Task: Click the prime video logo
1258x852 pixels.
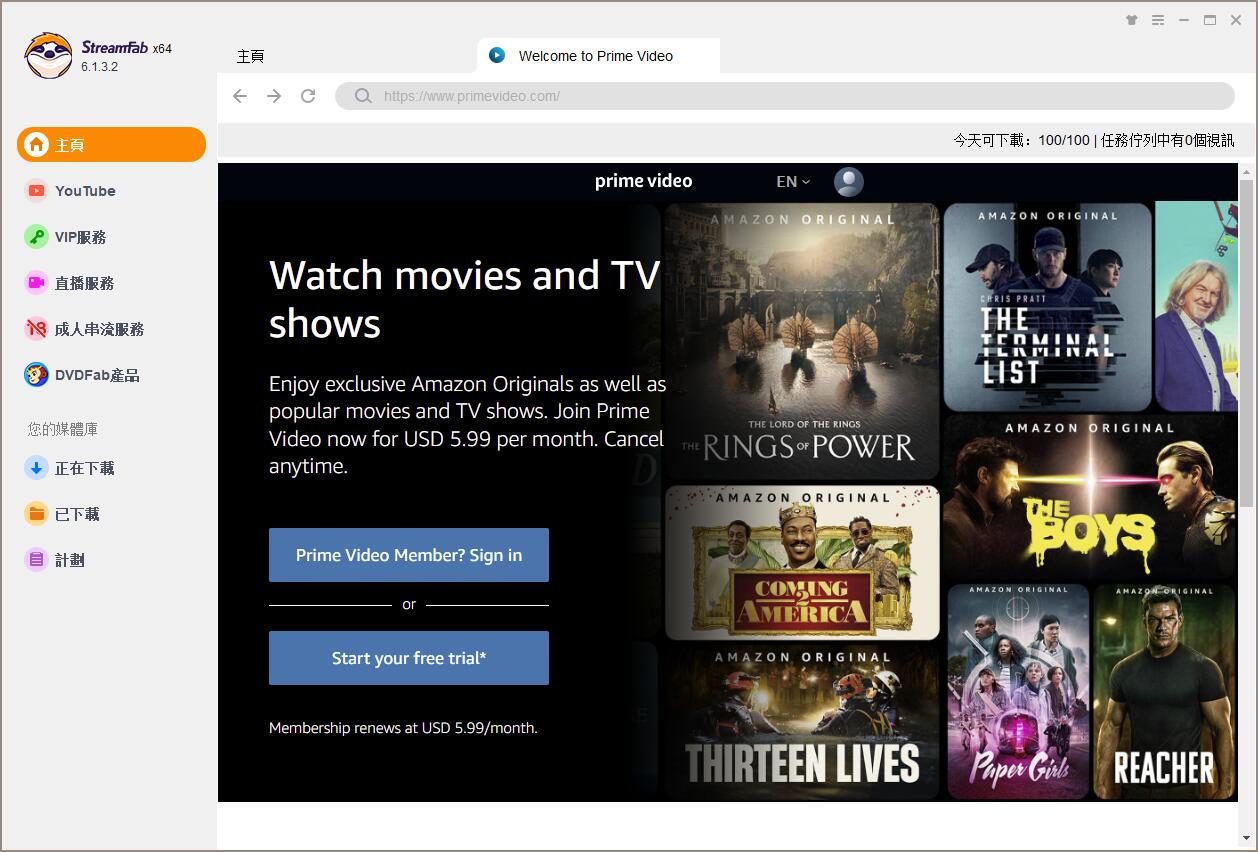Action: (643, 181)
